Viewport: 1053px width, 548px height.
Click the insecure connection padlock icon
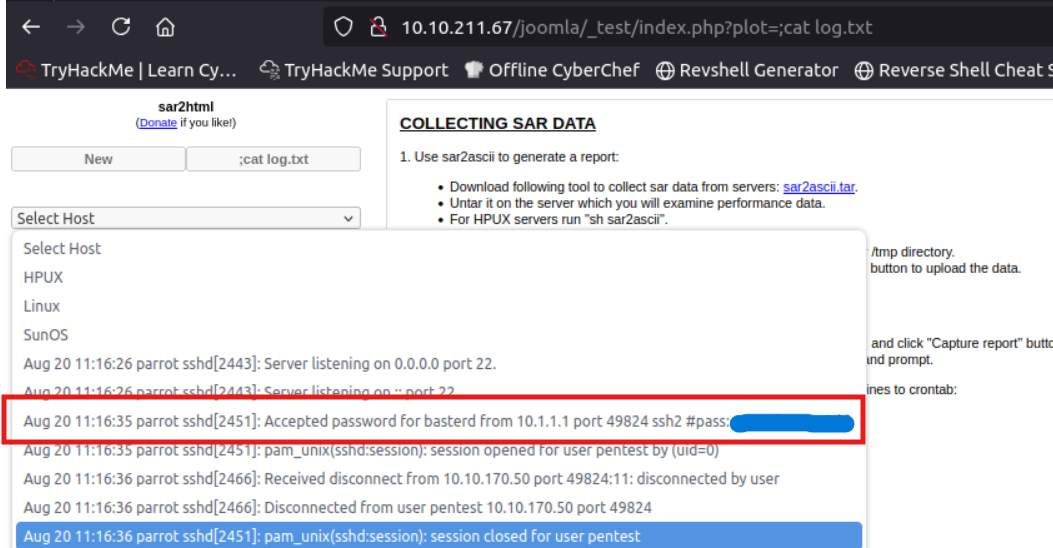coord(376,28)
